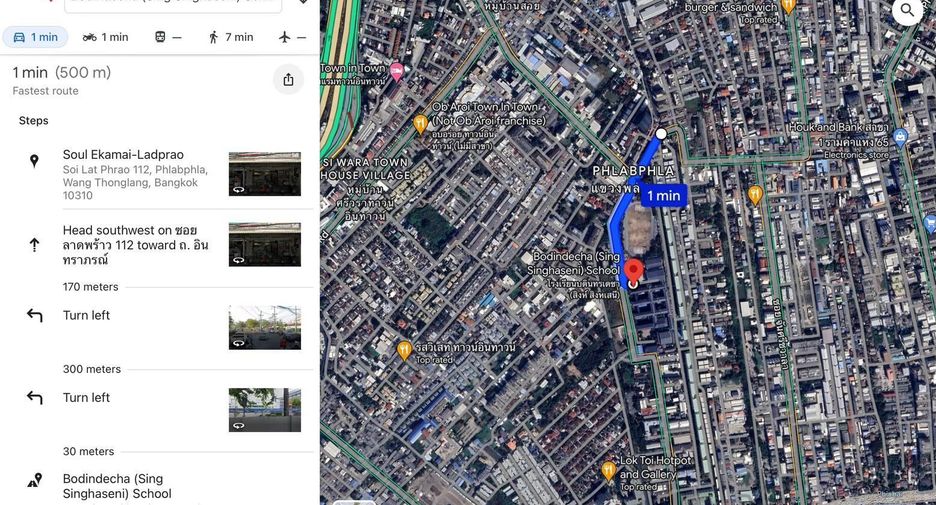The image size is (936, 505).
Task: Click the Bodindecha School destination step
Action: (158, 486)
